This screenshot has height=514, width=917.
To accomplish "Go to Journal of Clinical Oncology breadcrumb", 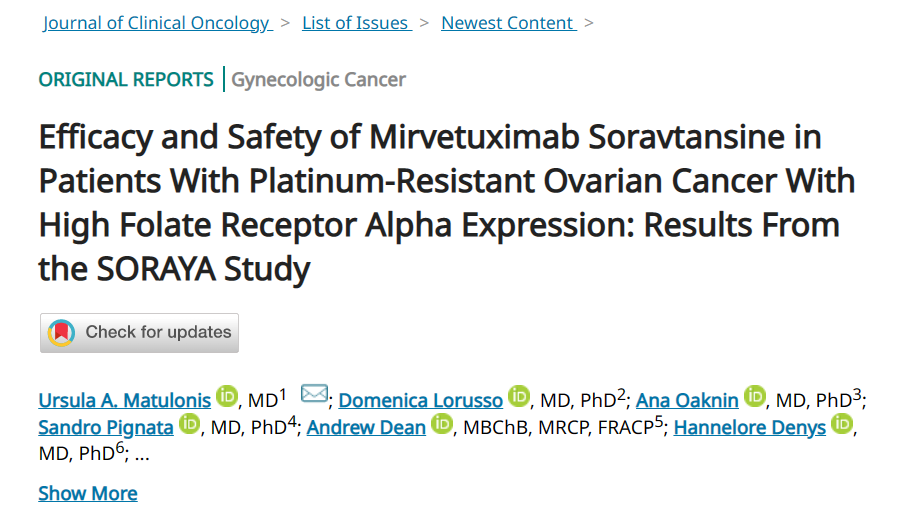I will point(157,23).
